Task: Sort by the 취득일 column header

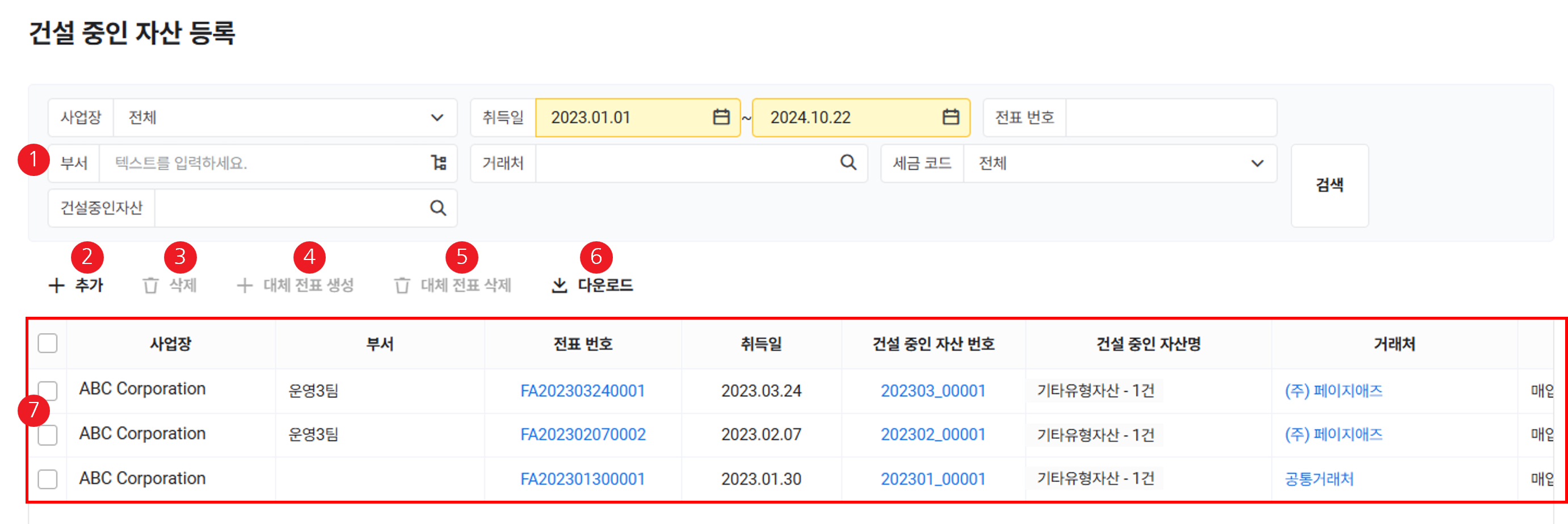Action: [x=761, y=344]
